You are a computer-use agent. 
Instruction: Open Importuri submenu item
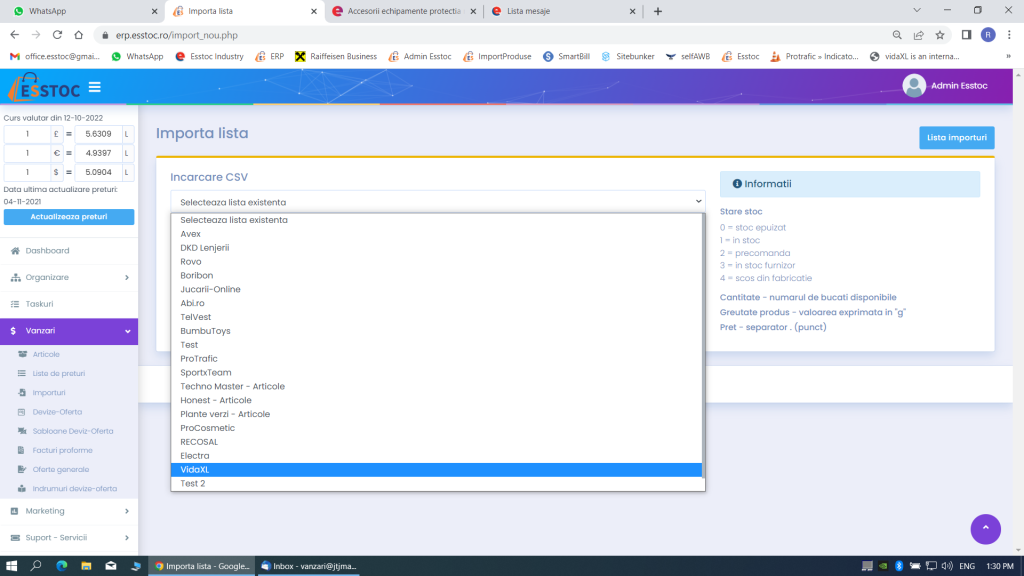[49, 392]
